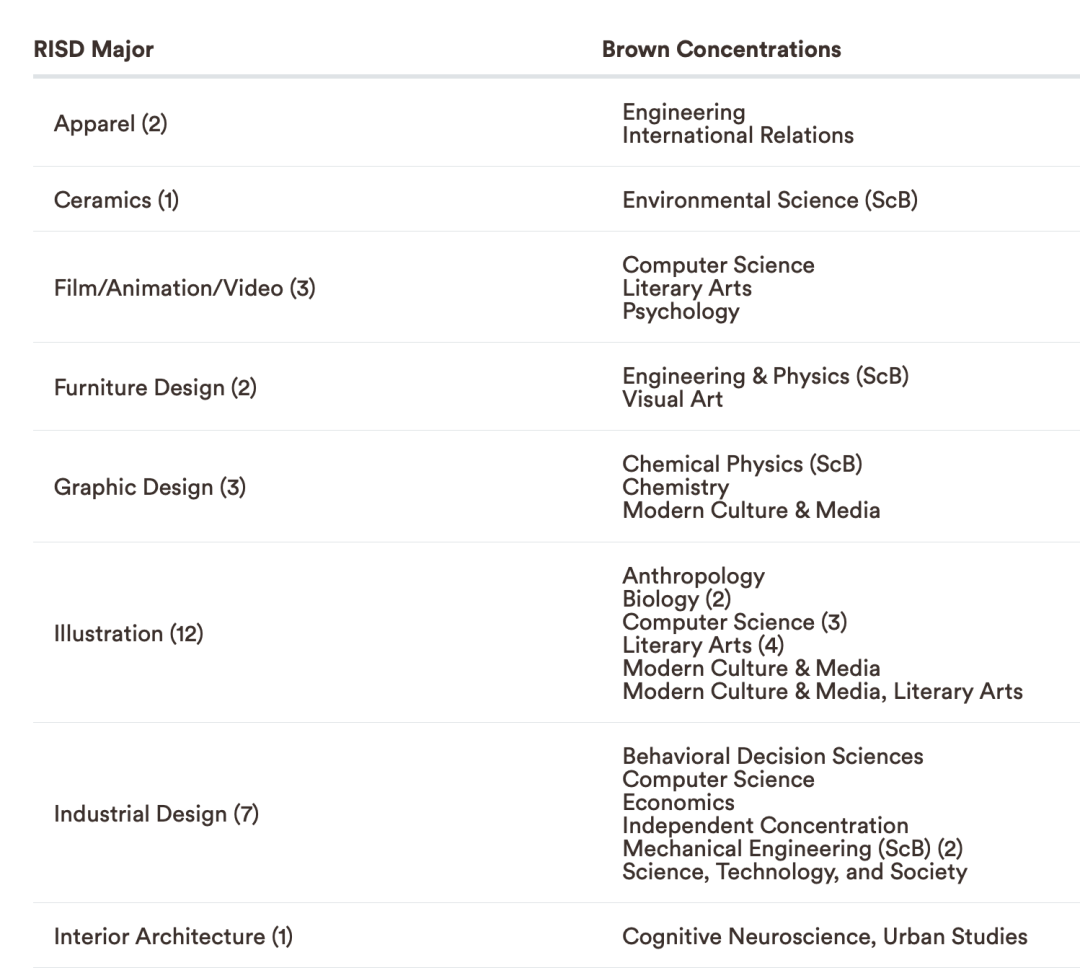The image size is (1080, 968).
Task: Select Engineering & Physics (ScB) text
Action: [x=765, y=376]
